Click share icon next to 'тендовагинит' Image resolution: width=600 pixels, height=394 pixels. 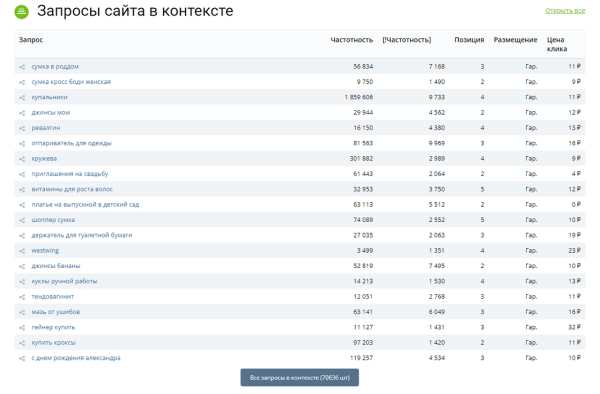pyautogui.click(x=22, y=297)
